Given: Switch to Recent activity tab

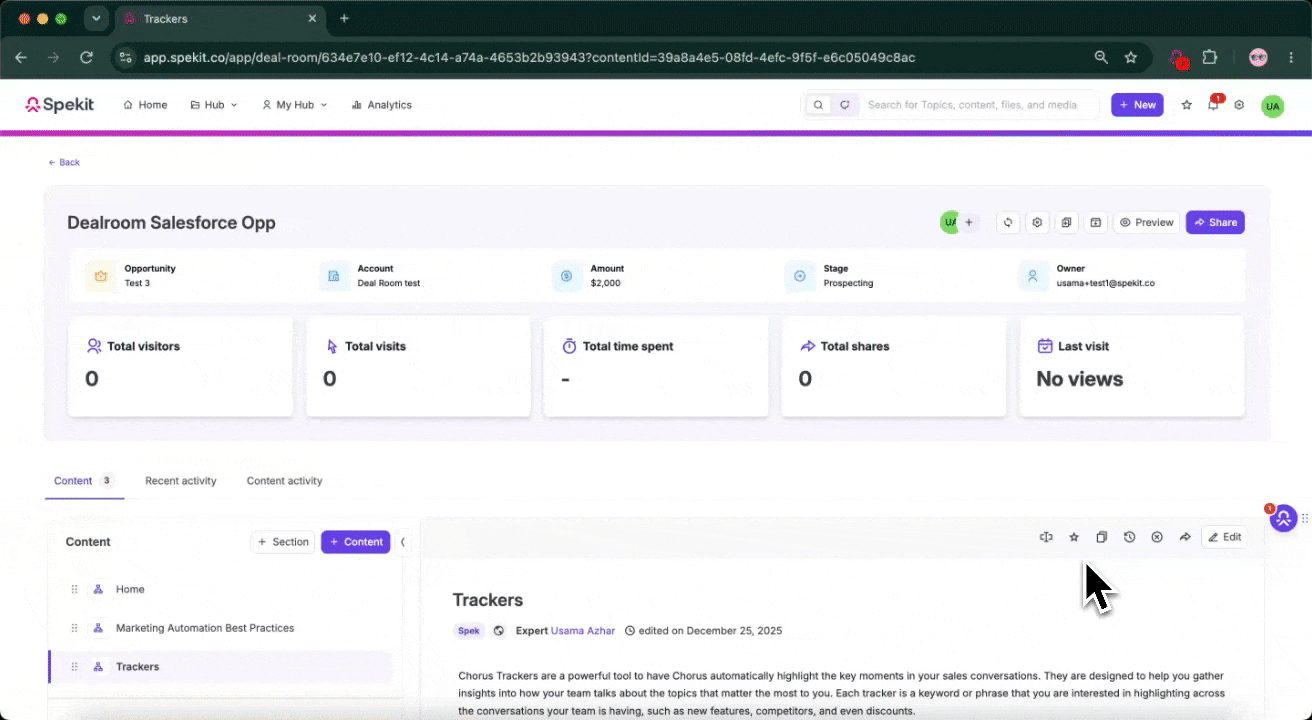Looking at the screenshot, I should click(x=181, y=481).
